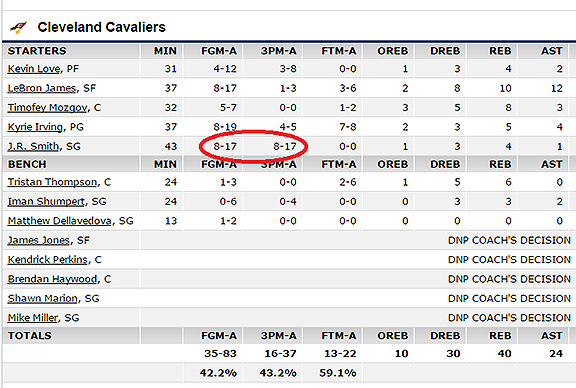576x388 pixels.
Task: Select Iman Shumpert name link
Action: [46, 201]
